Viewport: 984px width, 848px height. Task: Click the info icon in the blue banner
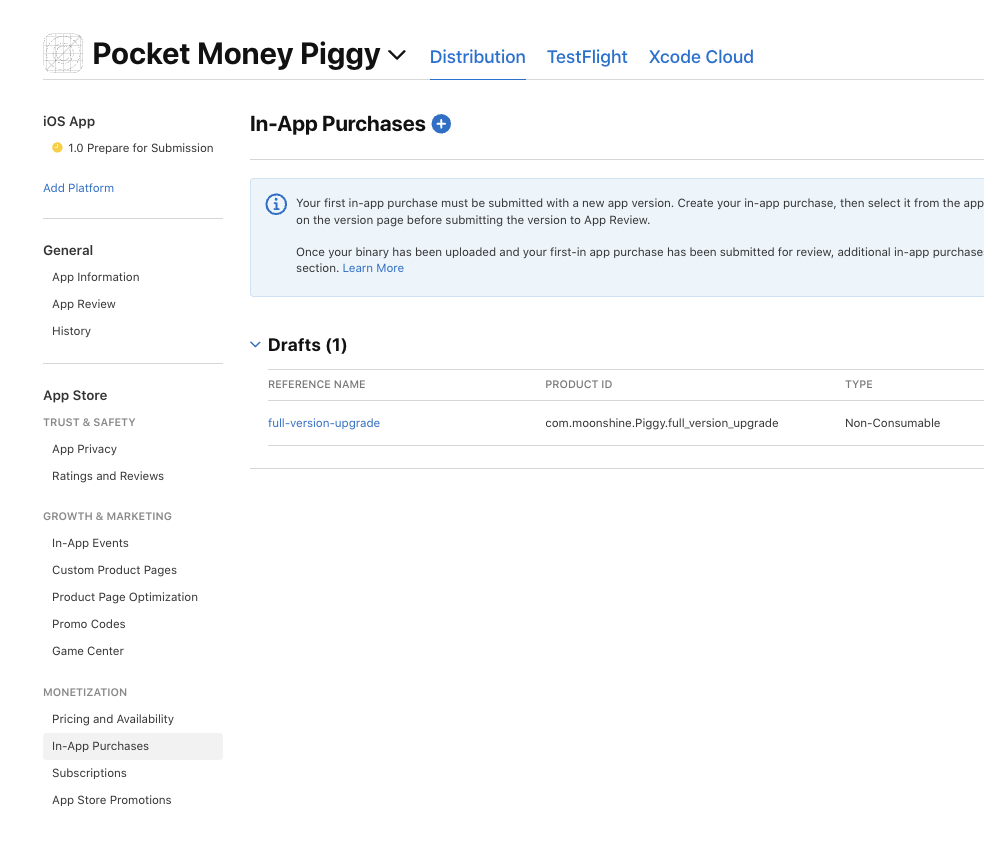(276, 204)
